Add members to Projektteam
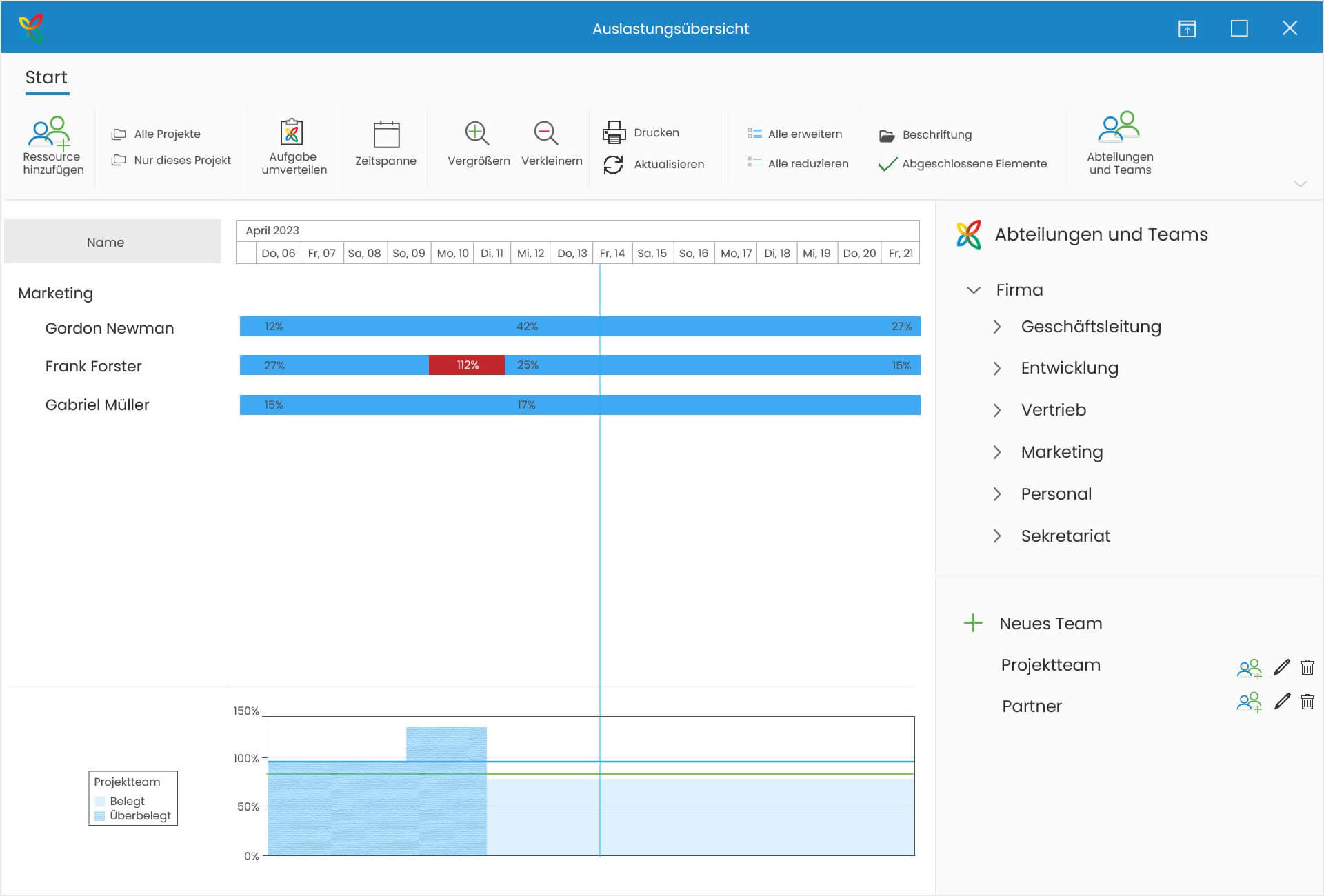1324x896 pixels. click(1249, 668)
